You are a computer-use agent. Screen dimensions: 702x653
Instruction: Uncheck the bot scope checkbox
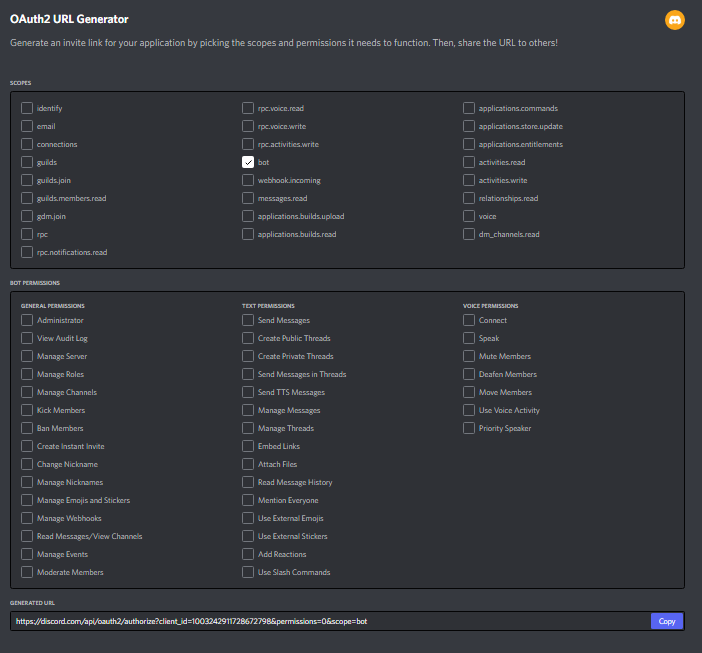pyautogui.click(x=248, y=162)
